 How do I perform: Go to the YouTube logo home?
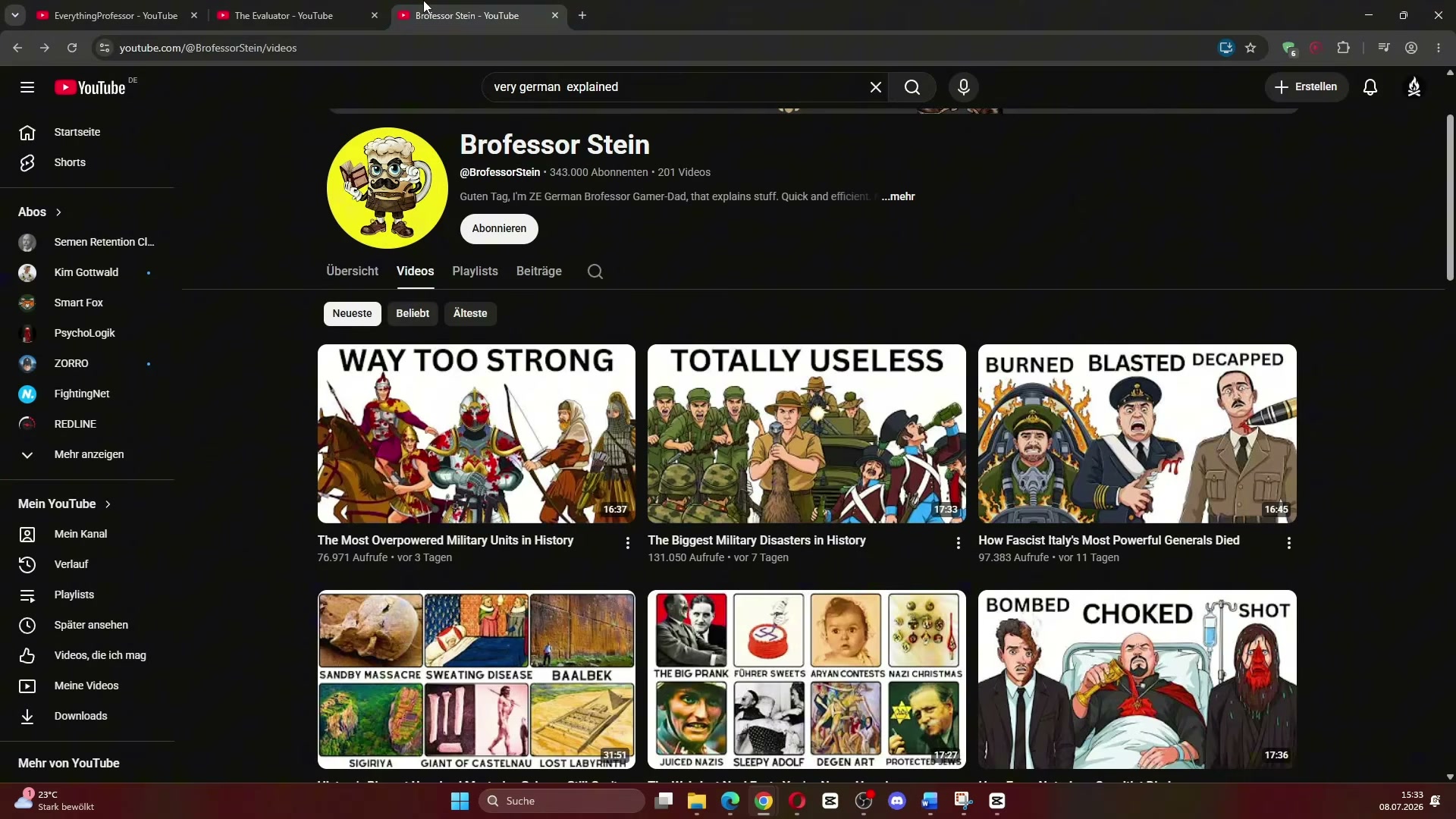pyautogui.click(x=90, y=87)
